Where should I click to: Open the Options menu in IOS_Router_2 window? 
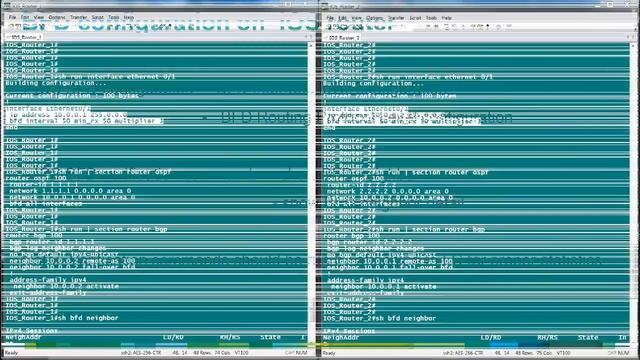point(374,18)
